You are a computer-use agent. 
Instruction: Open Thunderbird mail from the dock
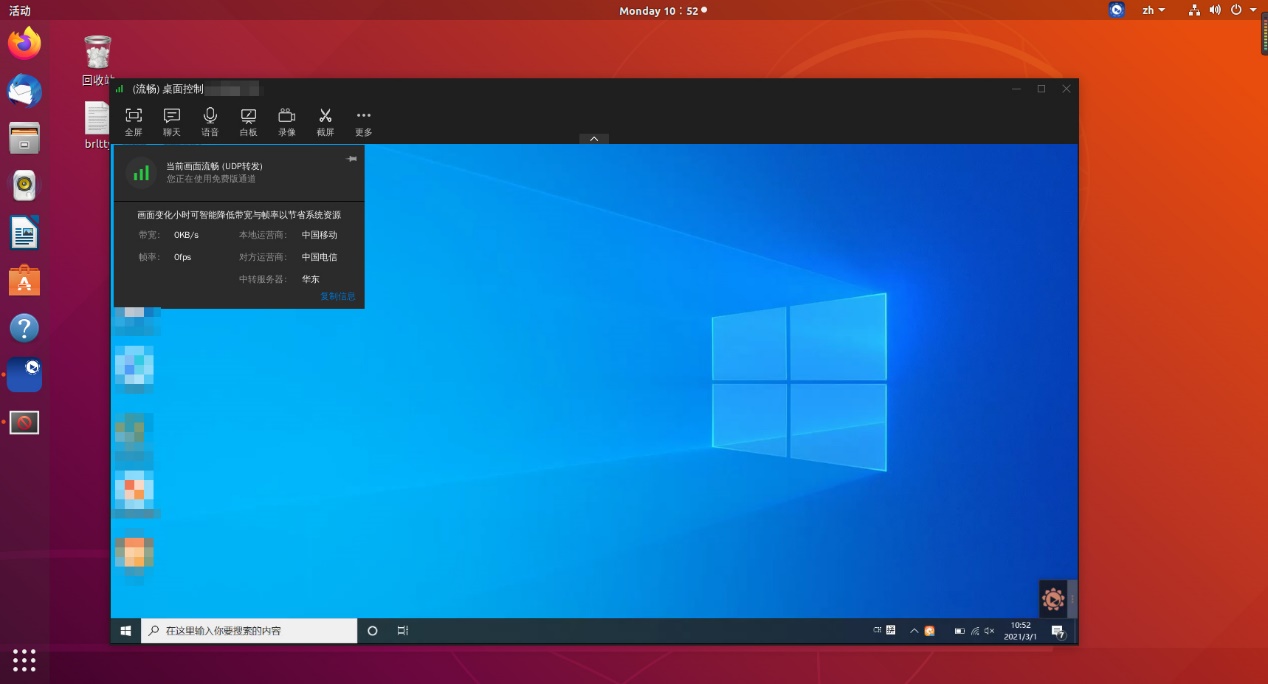tap(25, 91)
